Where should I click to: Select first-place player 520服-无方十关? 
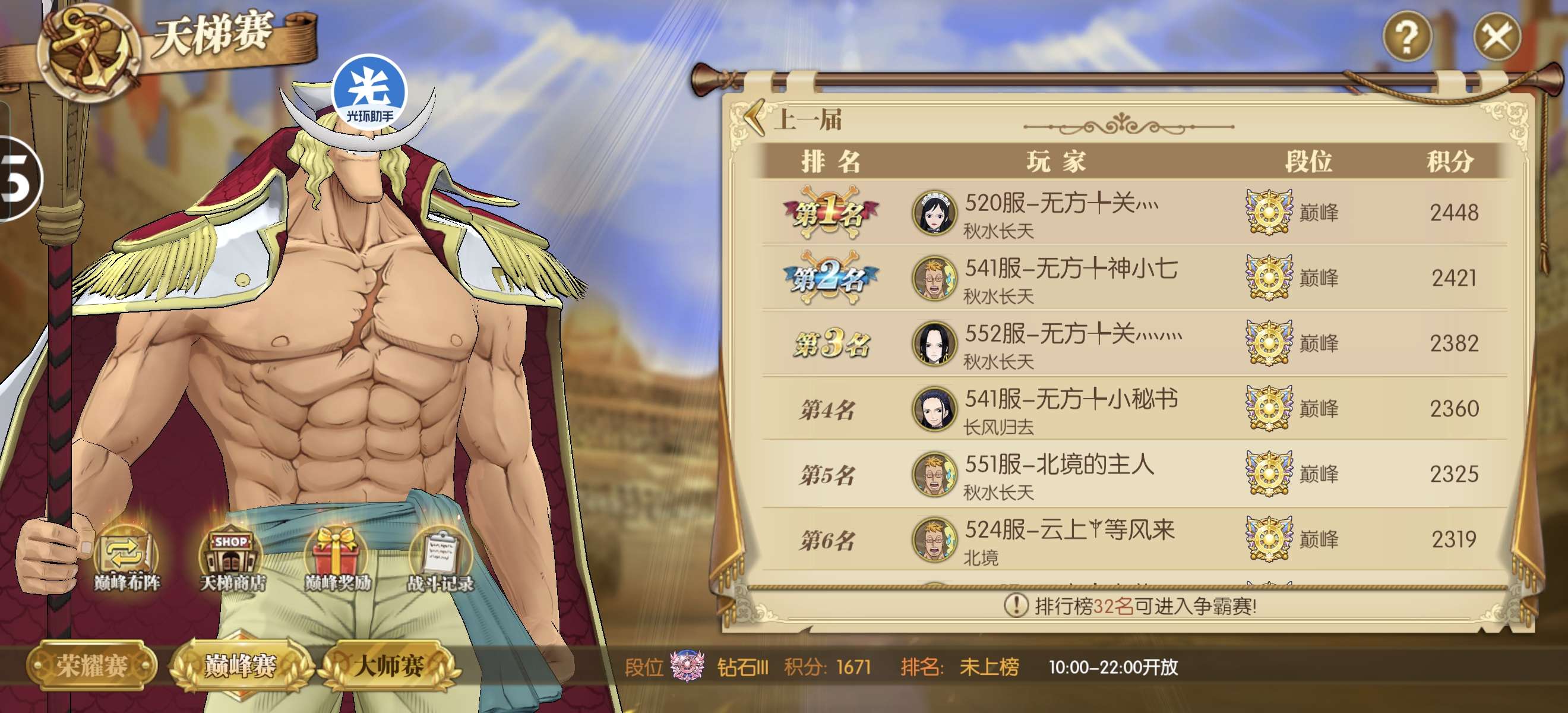pyautogui.click(x=1134, y=213)
